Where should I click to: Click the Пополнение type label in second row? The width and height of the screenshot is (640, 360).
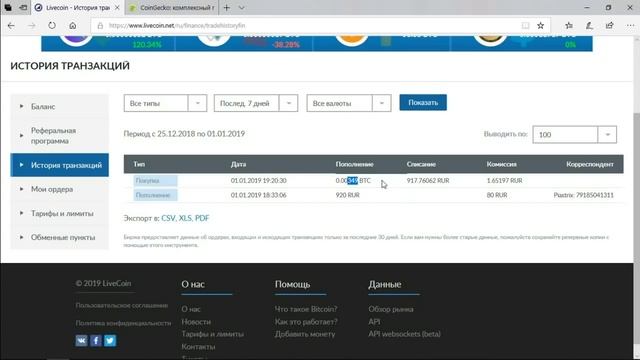(155, 195)
